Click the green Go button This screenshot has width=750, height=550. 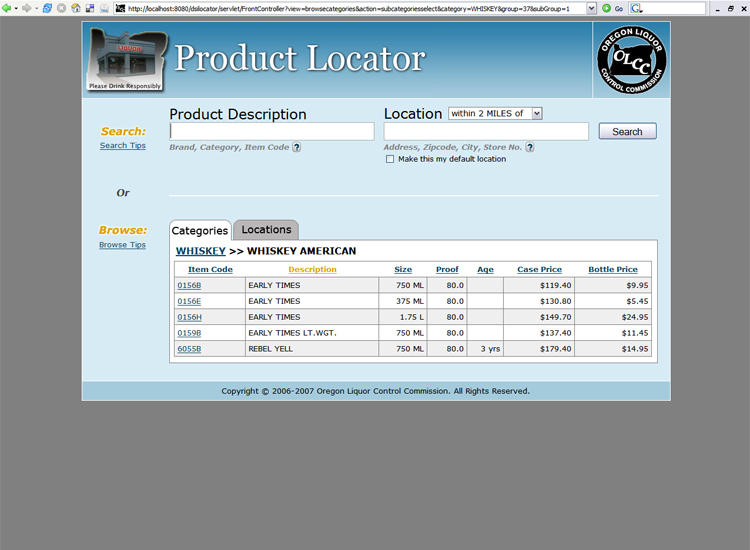tap(613, 8)
